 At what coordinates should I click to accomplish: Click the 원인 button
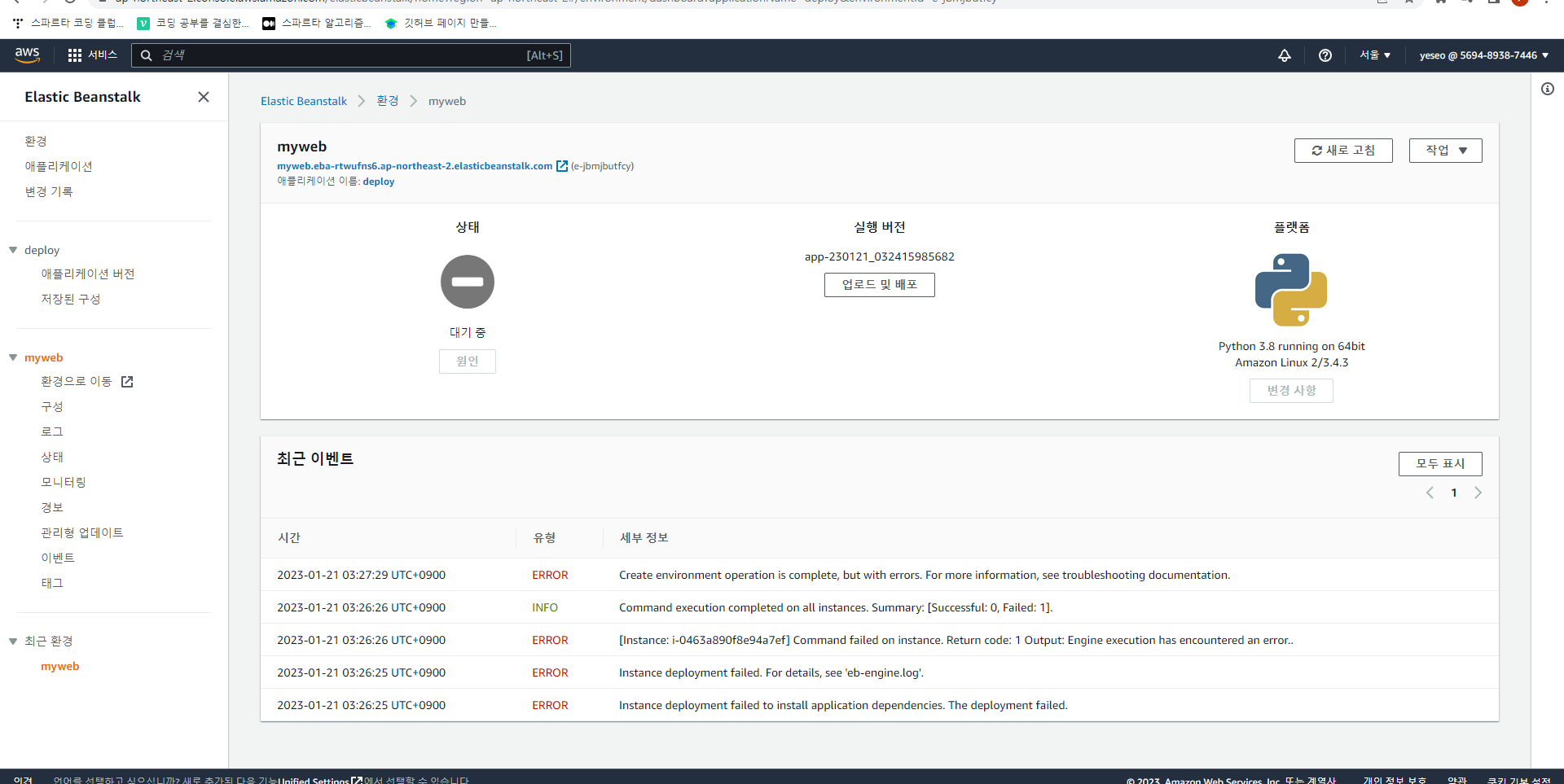[468, 361]
